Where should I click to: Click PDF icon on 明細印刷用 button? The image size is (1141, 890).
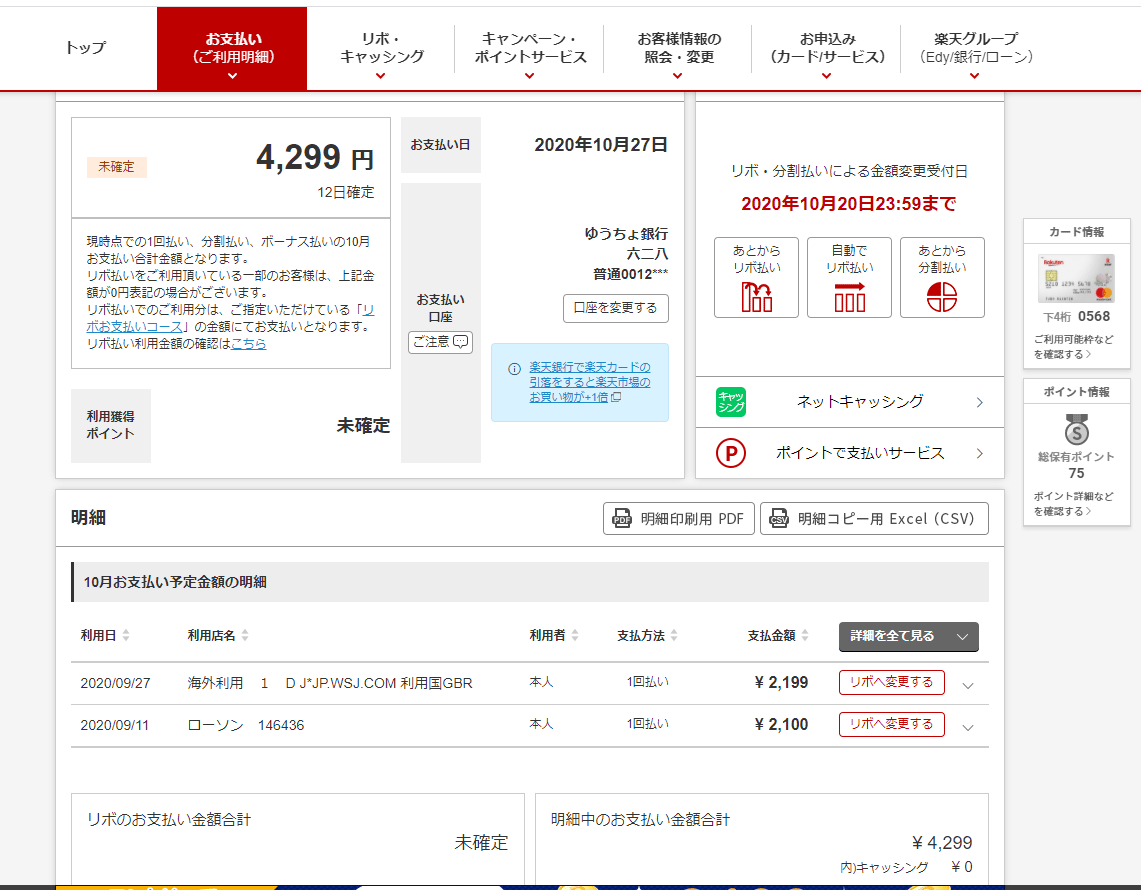622,519
